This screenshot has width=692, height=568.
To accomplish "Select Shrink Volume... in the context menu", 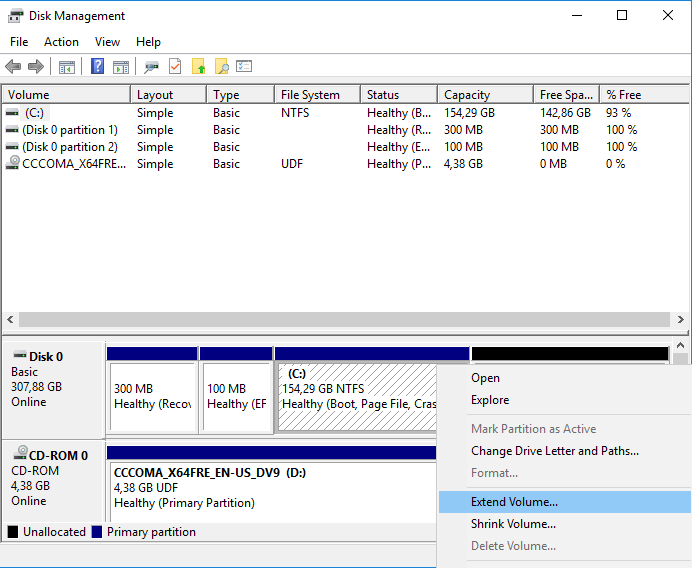I will coord(513,524).
